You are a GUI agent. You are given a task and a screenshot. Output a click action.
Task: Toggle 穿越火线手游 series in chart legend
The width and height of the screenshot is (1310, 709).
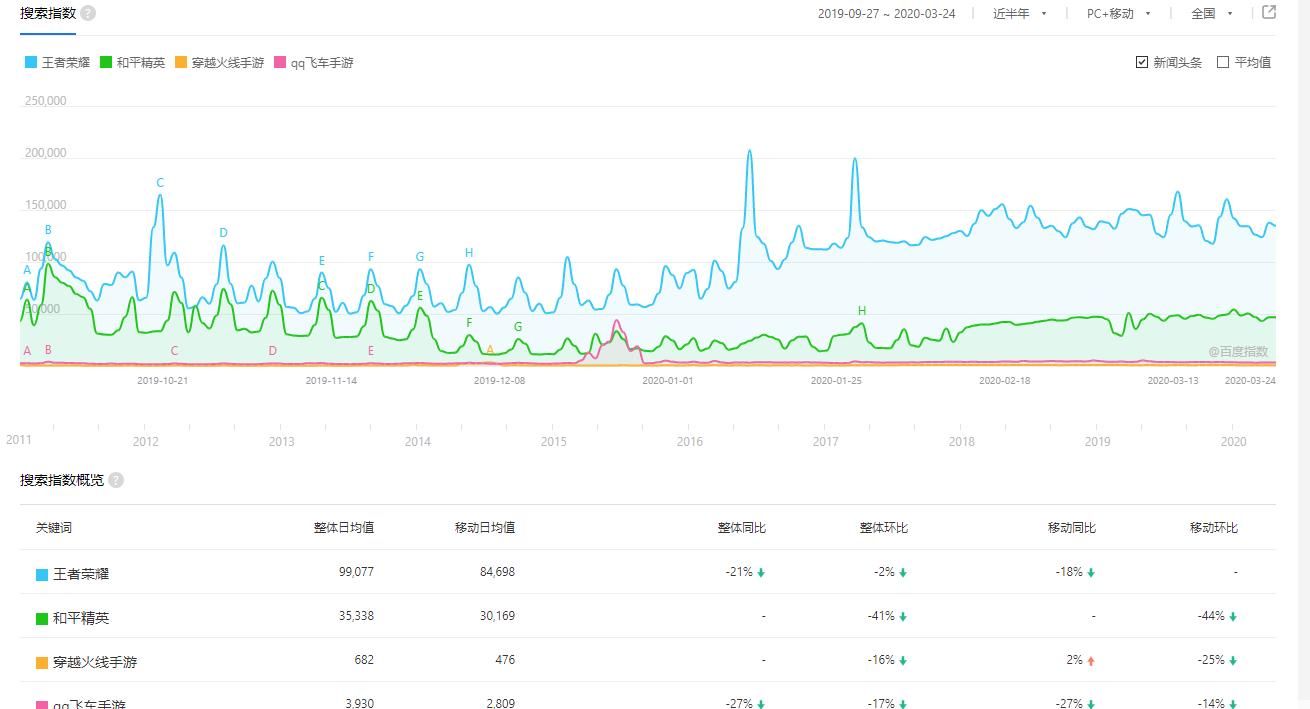click(x=219, y=62)
